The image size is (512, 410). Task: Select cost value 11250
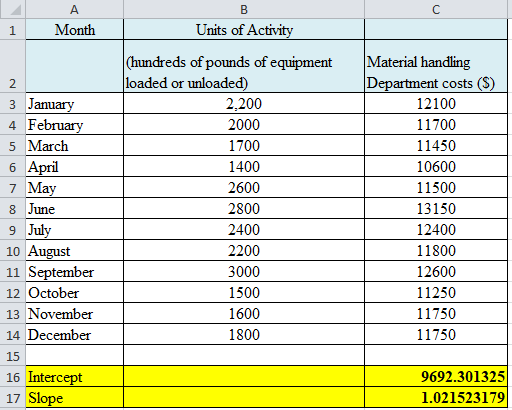(x=436, y=293)
